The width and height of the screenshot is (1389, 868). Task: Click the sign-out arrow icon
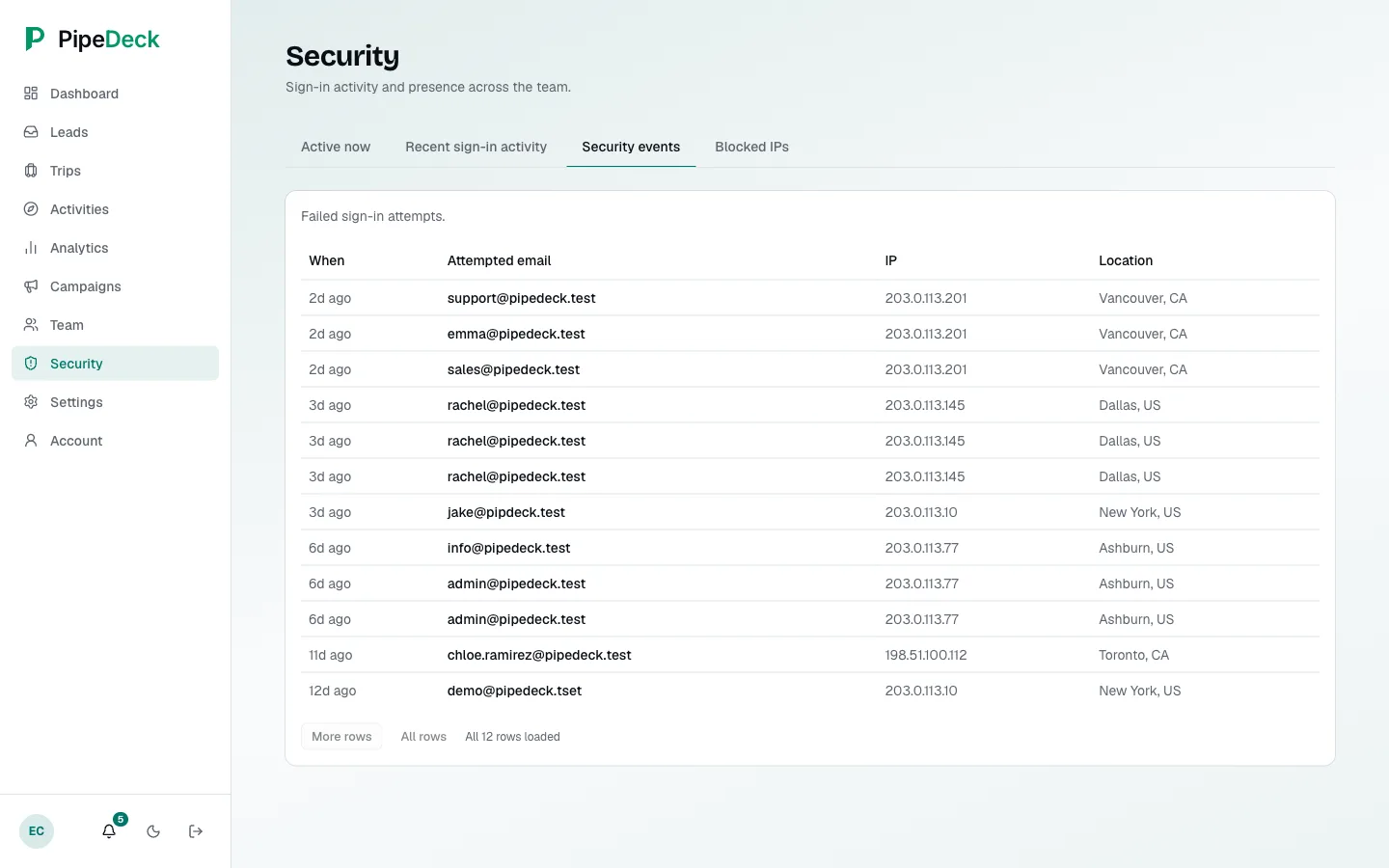click(196, 831)
